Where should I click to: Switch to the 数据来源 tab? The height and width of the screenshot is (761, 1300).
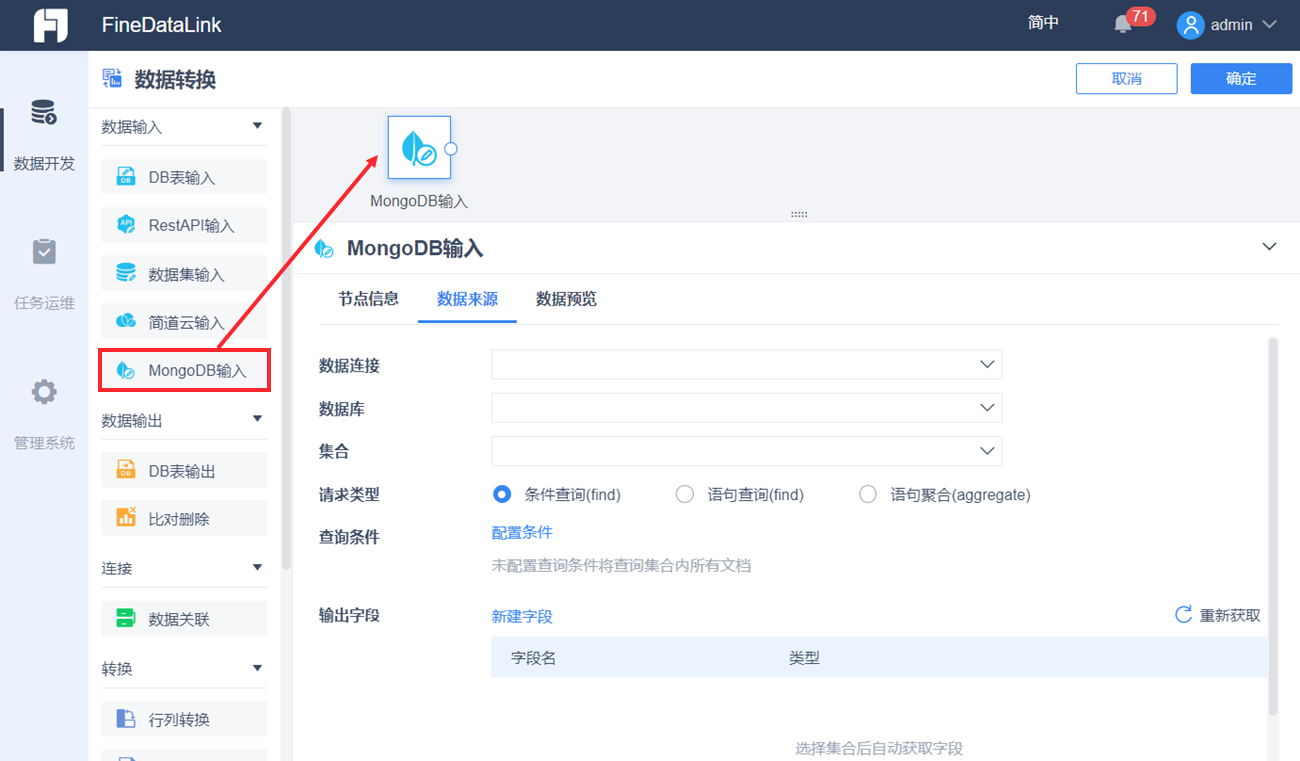(467, 298)
